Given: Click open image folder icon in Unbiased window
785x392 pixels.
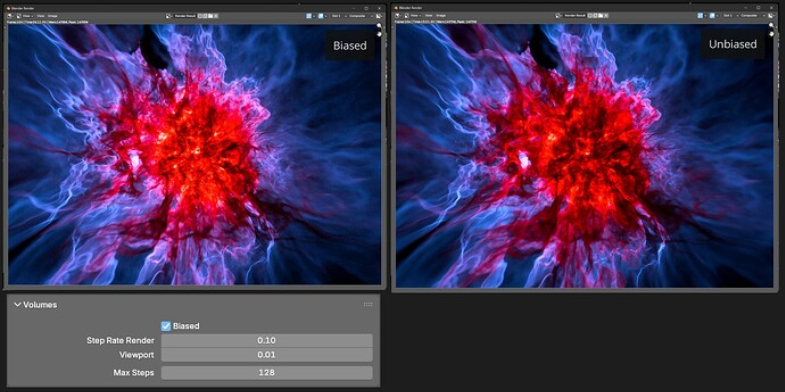Looking at the screenshot, I should pyautogui.click(x=600, y=16).
